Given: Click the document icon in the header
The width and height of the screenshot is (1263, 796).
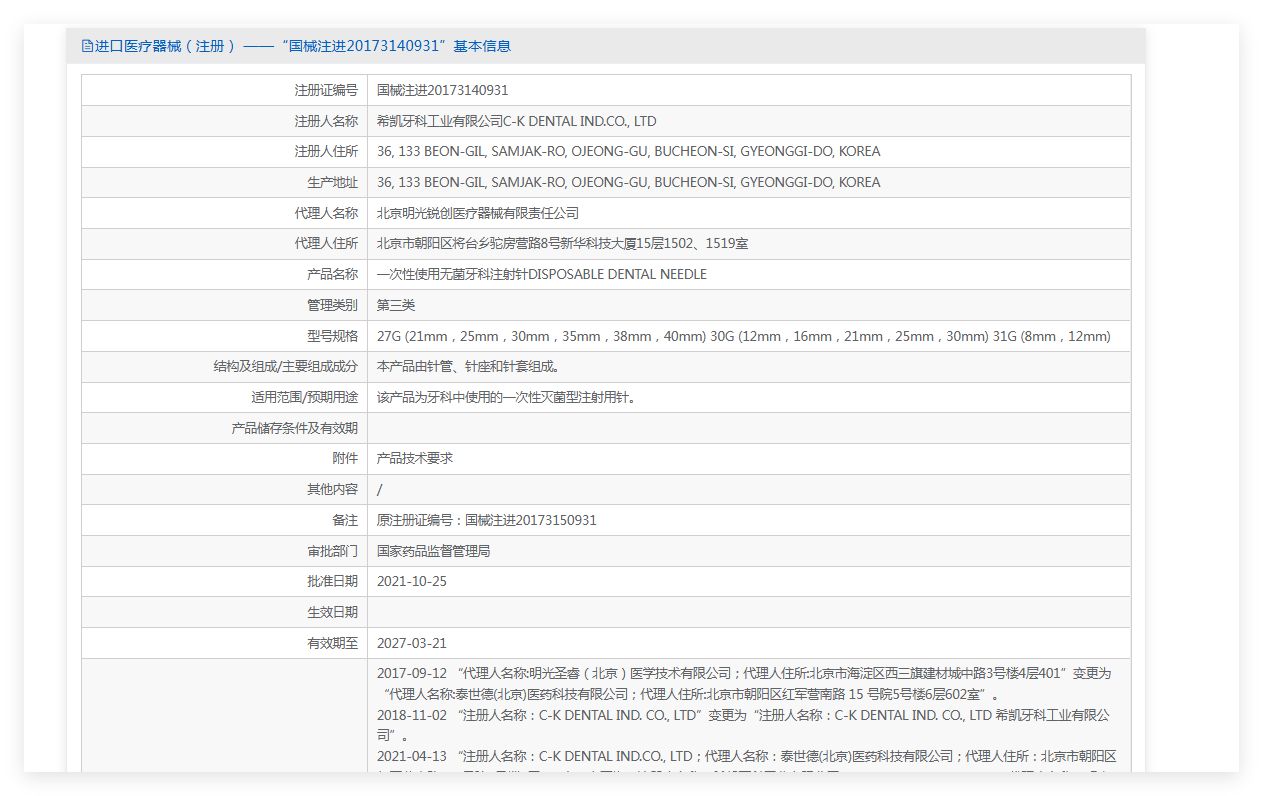Looking at the screenshot, I should click(87, 46).
